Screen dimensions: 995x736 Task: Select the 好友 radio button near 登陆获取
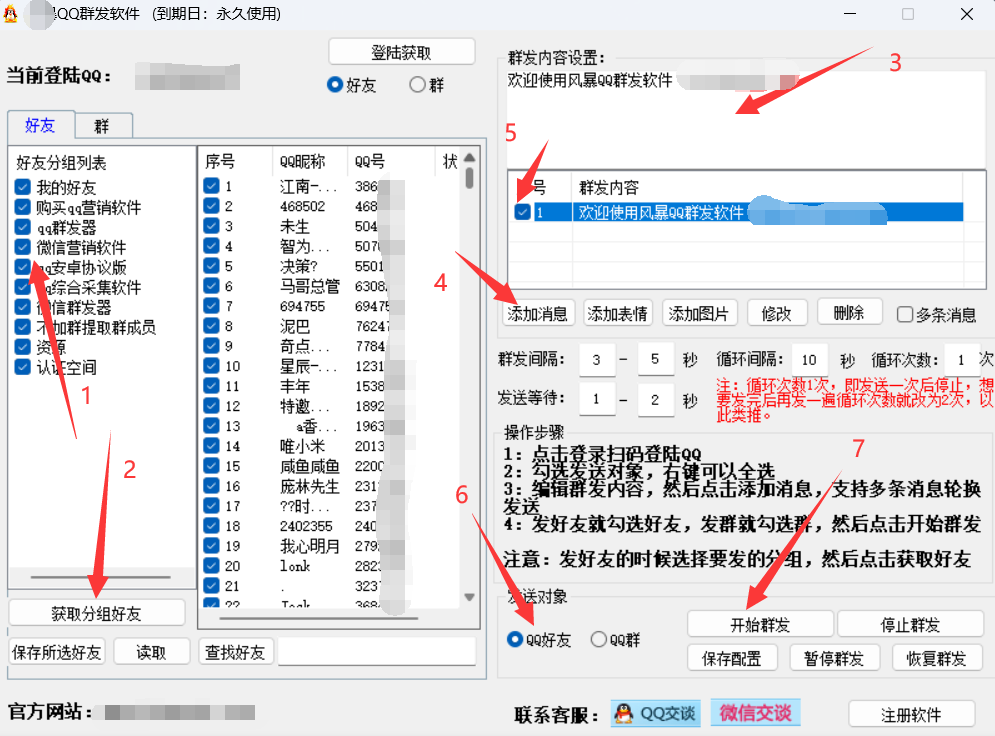335,84
